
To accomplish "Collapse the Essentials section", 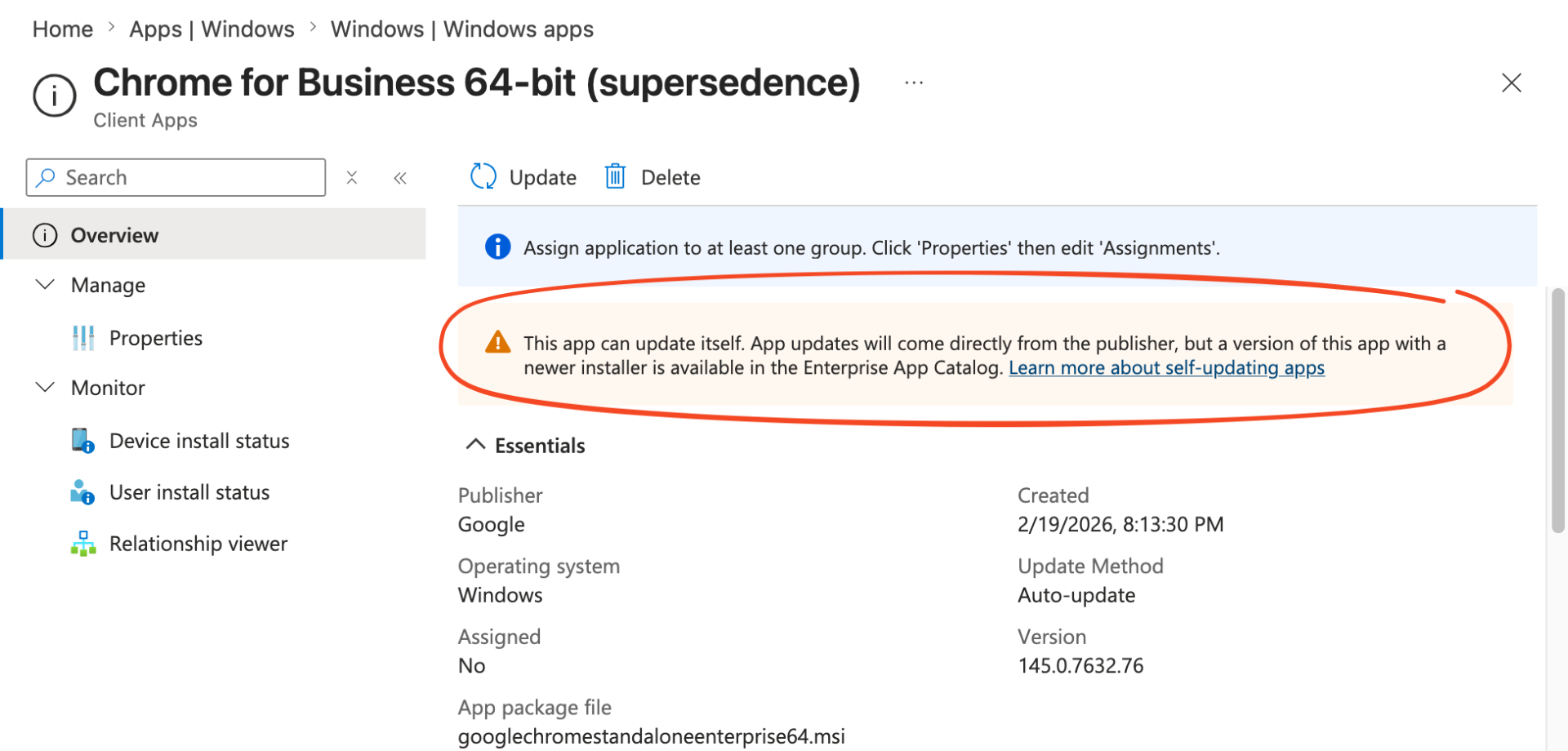I will (x=475, y=445).
